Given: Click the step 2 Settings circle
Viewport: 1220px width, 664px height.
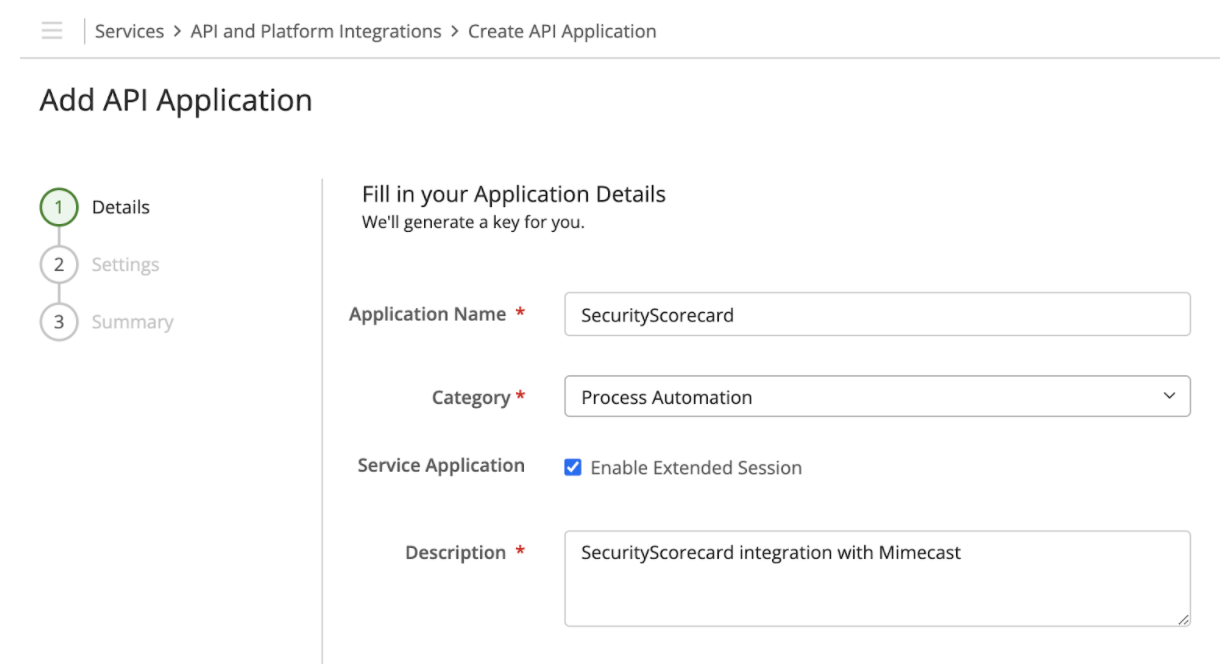Looking at the screenshot, I should point(58,264).
